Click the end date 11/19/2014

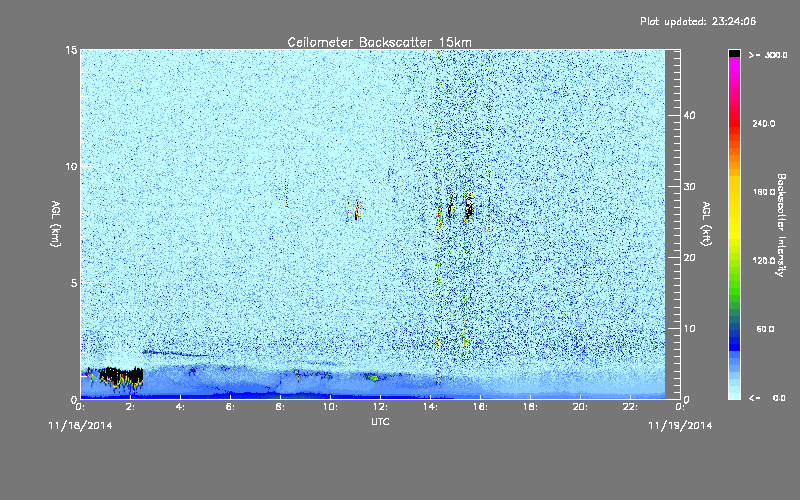click(x=680, y=426)
